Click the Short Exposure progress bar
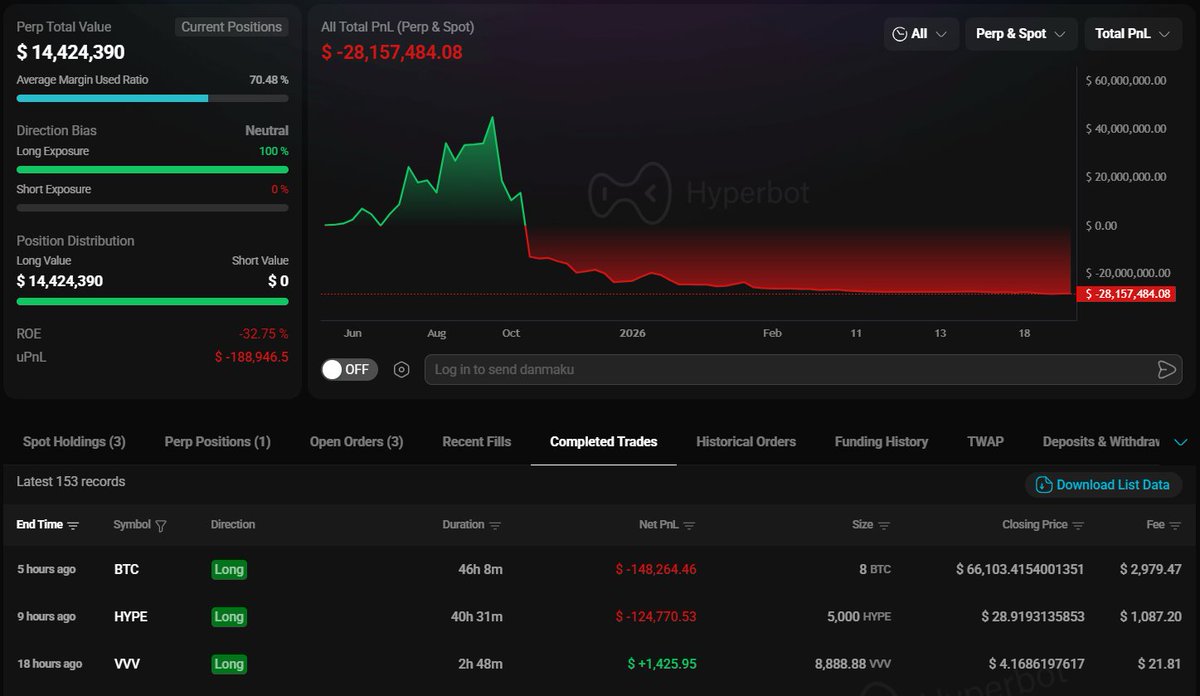This screenshot has width=1200, height=696. point(152,208)
